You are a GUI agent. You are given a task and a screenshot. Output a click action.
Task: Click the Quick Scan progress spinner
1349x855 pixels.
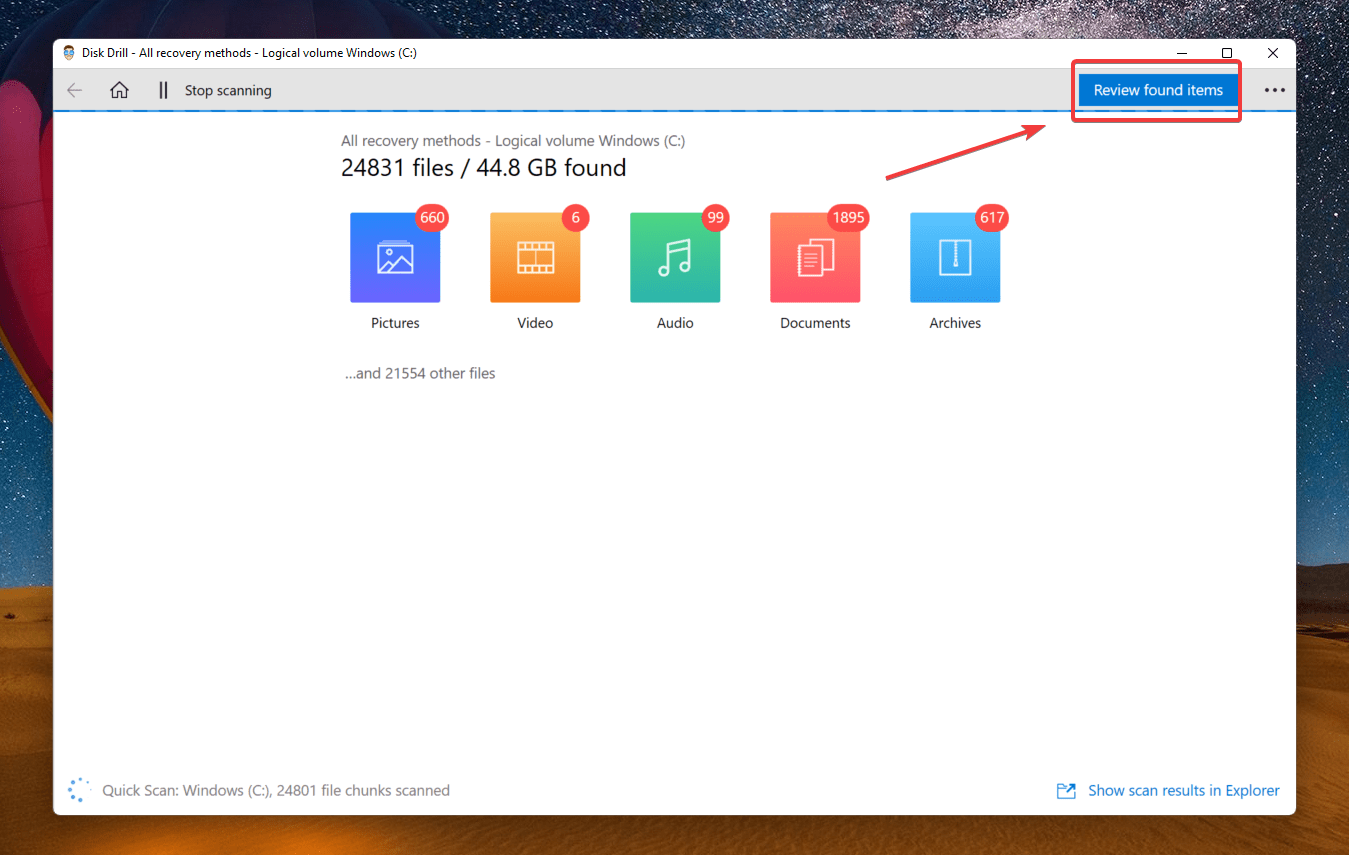click(x=79, y=790)
